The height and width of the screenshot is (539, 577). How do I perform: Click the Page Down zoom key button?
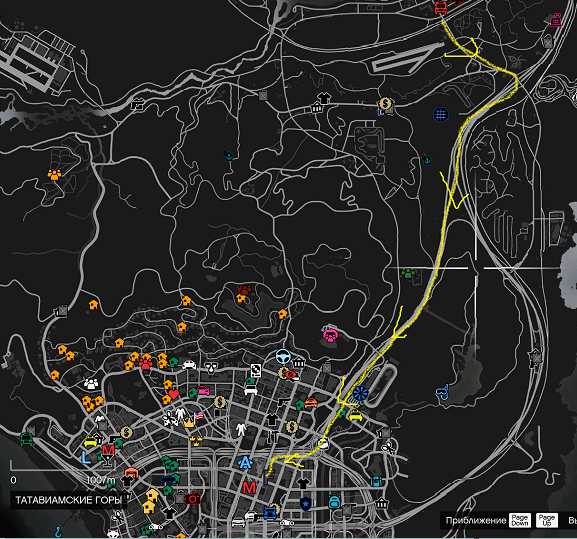520,520
